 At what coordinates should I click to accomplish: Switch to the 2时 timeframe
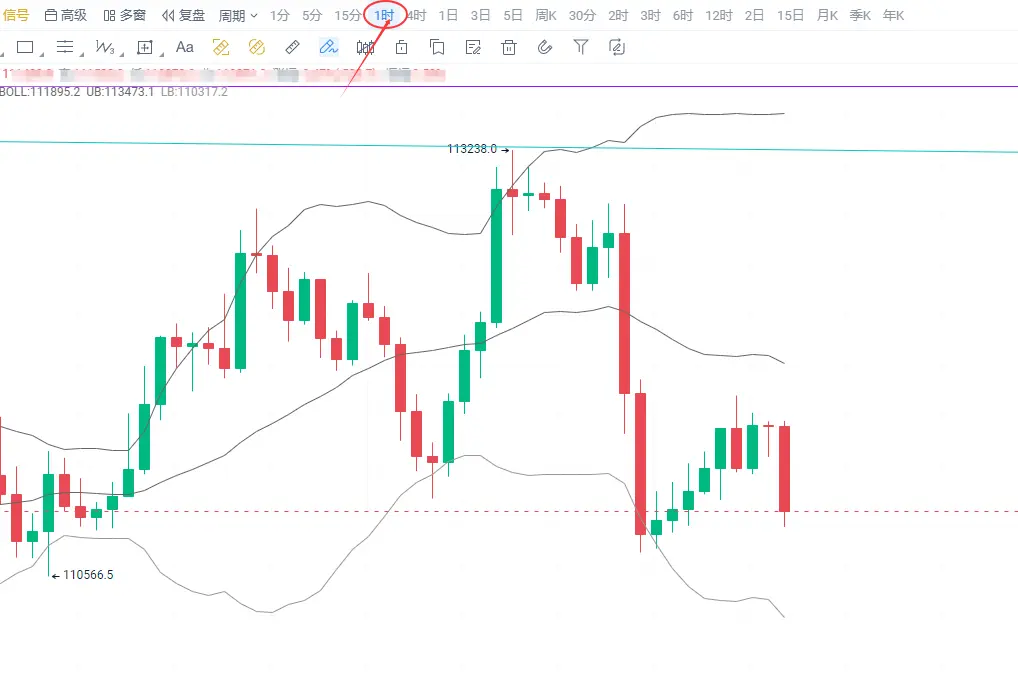[x=618, y=16]
